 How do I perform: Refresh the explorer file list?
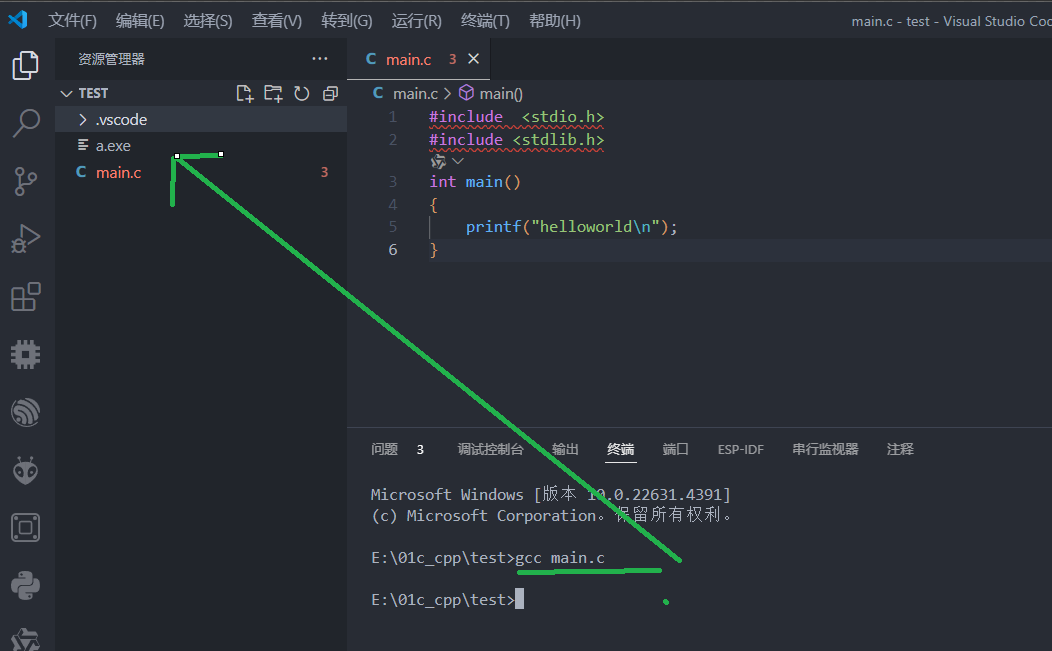coord(302,93)
